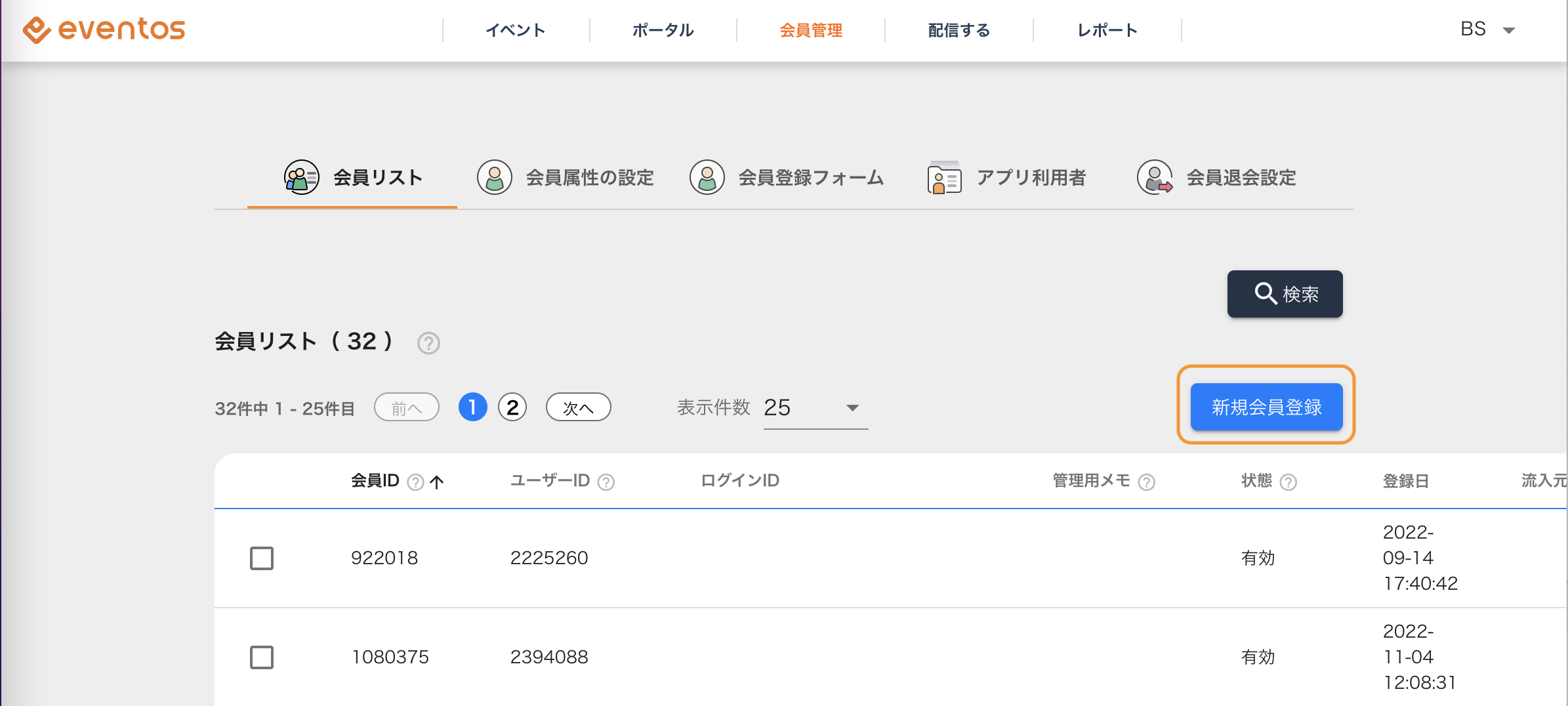Click the 次へ pagination button

point(578,407)
